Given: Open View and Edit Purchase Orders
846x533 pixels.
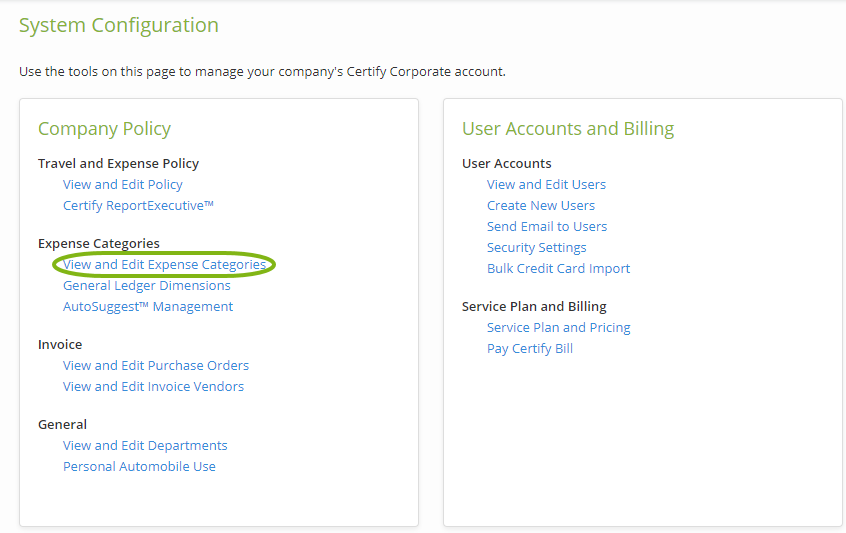Looking at the screenshot, I should coord(156,365).
